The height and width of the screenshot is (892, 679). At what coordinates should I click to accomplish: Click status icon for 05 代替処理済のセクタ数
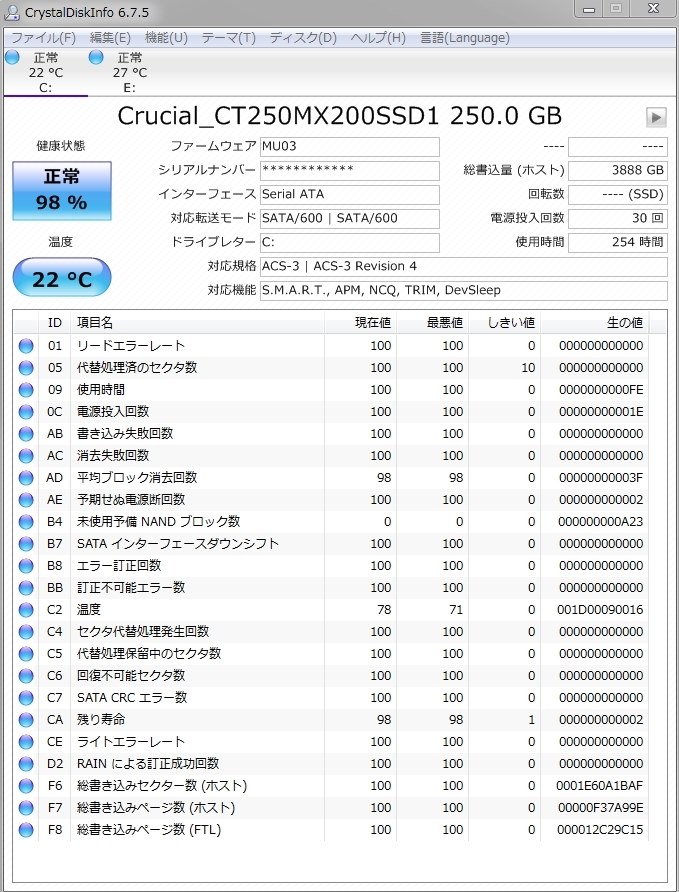pyautogui.click(x=26, y=368)
